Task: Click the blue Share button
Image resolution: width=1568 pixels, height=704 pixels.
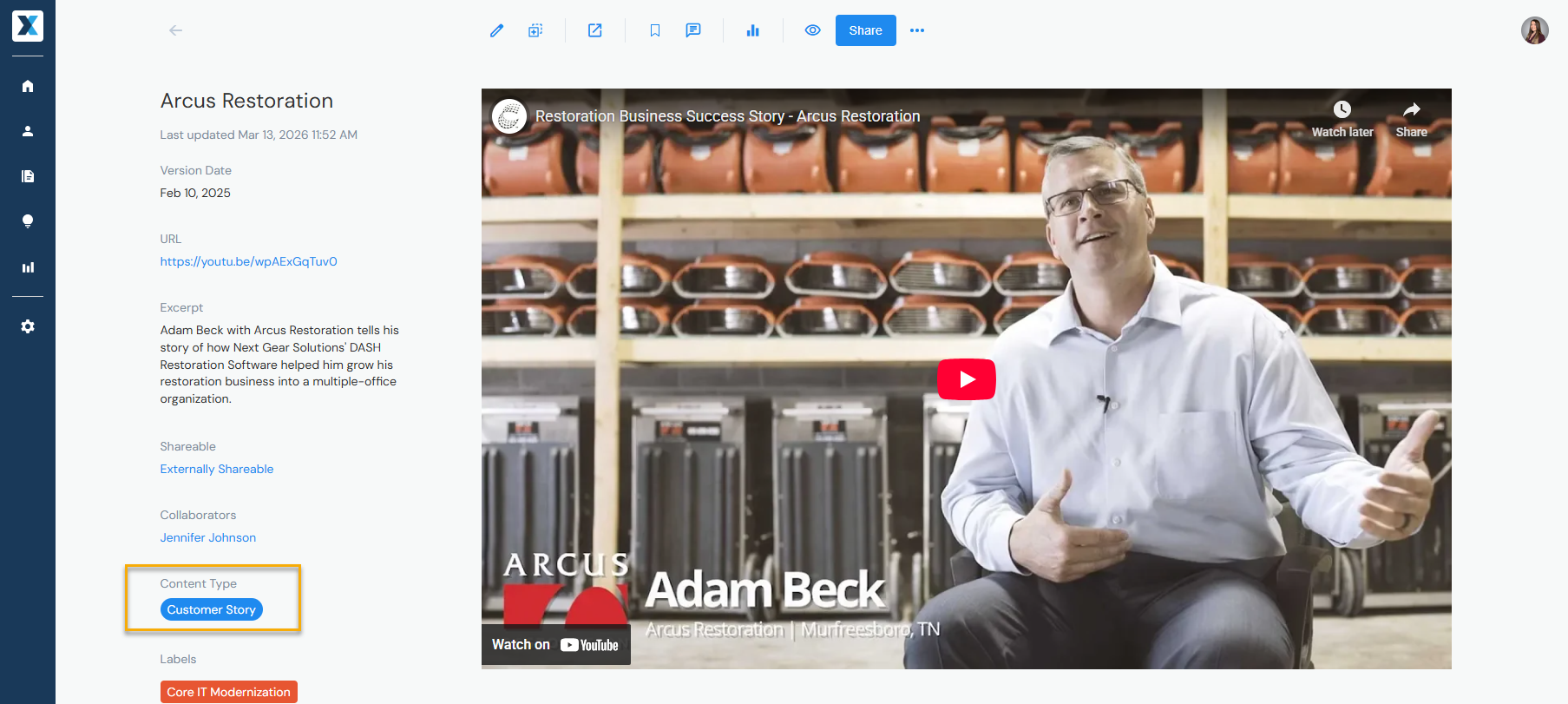Action: click(866, 30)
